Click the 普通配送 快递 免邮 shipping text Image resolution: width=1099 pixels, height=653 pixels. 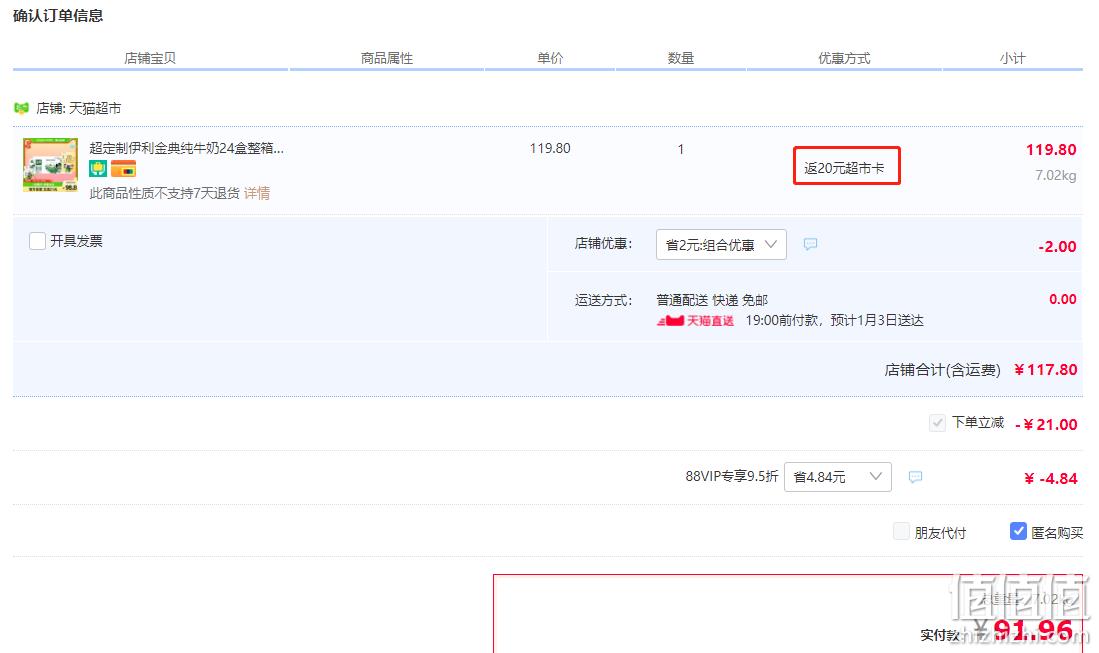[712, 301]
